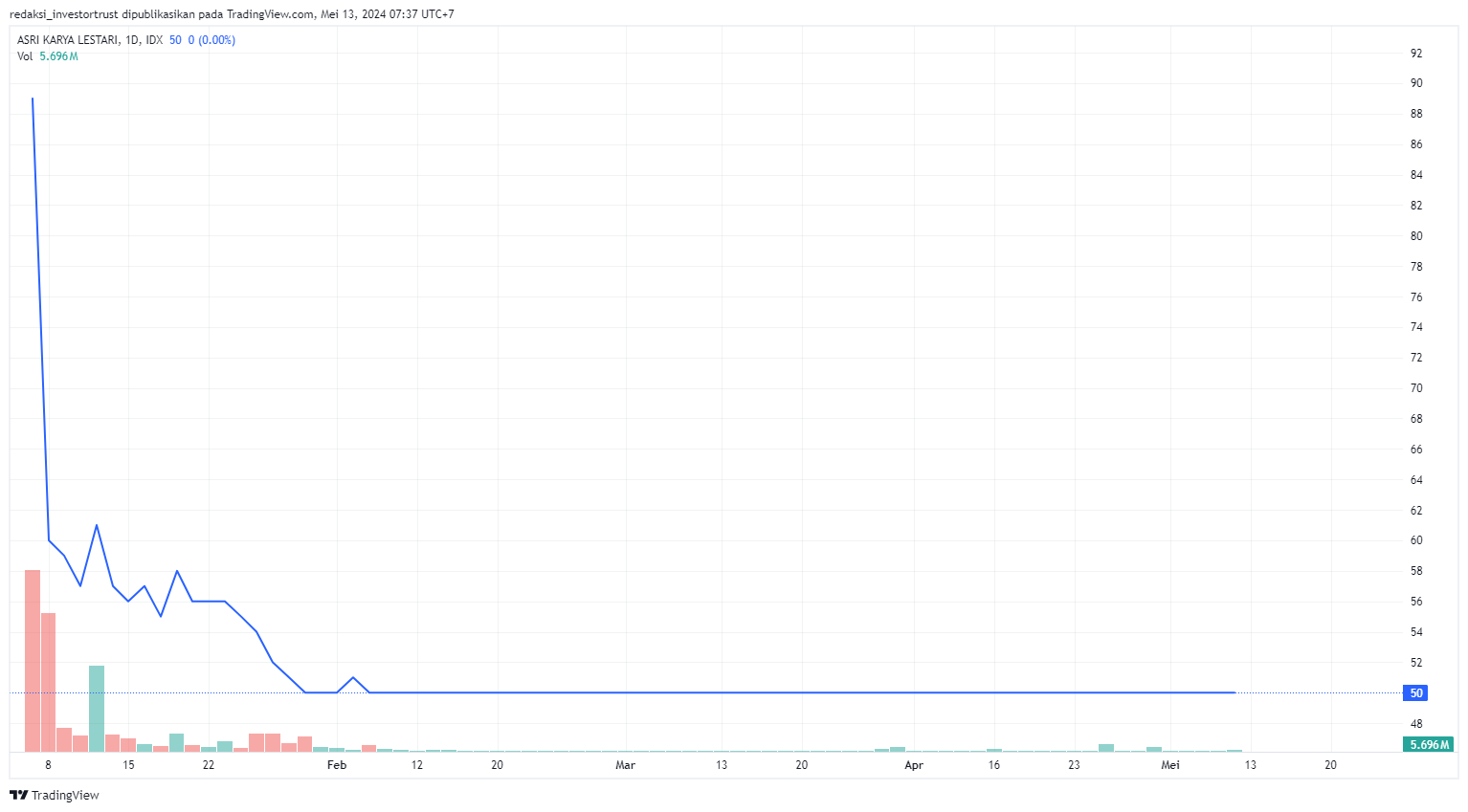Click the 80 price axis label

pos(1416,236)
